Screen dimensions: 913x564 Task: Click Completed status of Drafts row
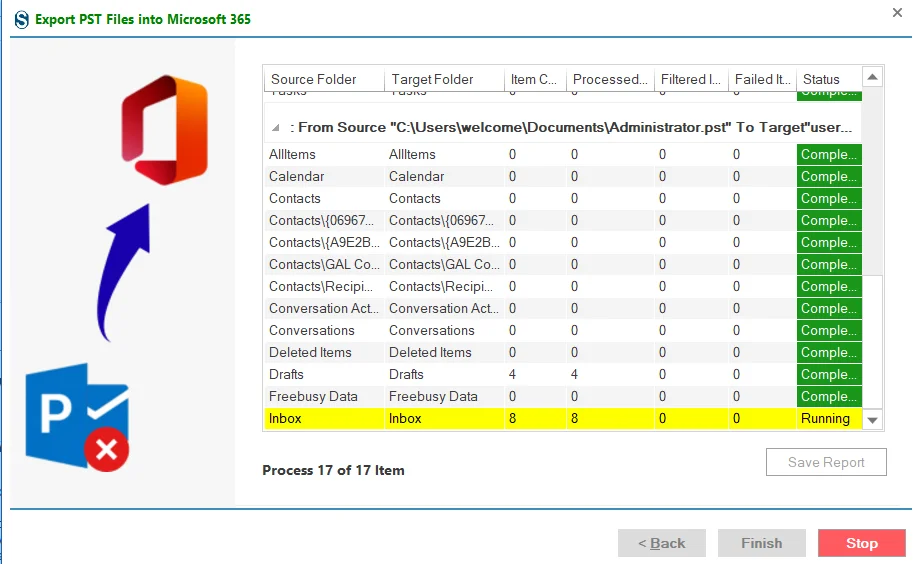click(x=829, y=374)
